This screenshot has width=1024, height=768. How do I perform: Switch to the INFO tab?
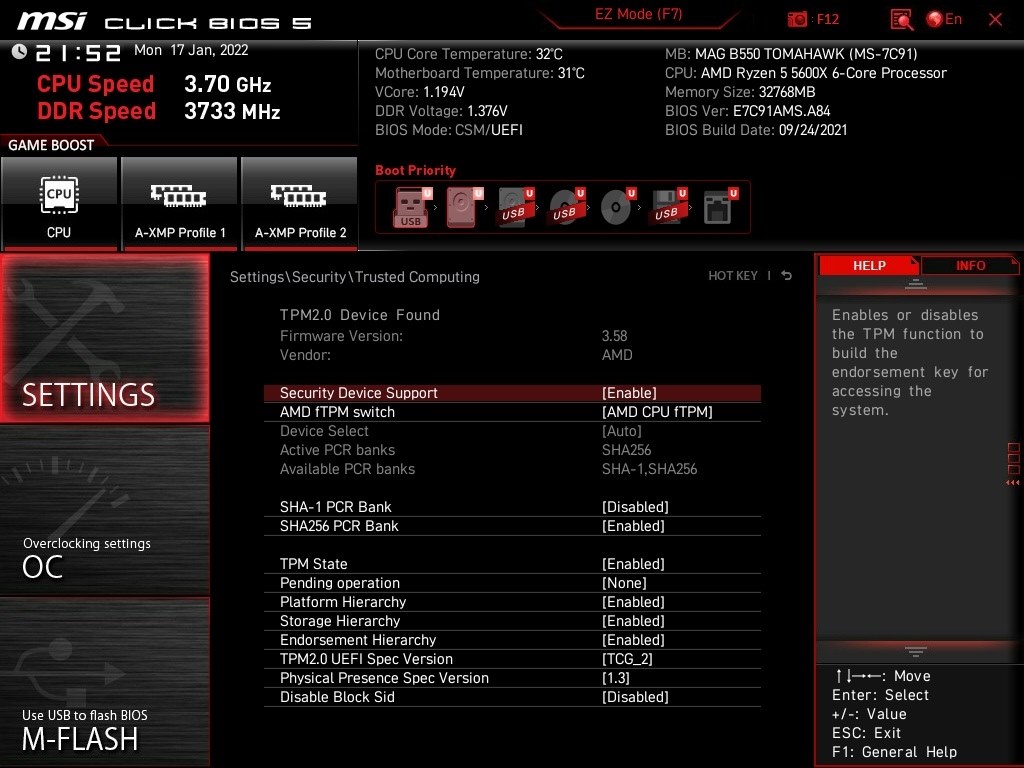[969, 264]
